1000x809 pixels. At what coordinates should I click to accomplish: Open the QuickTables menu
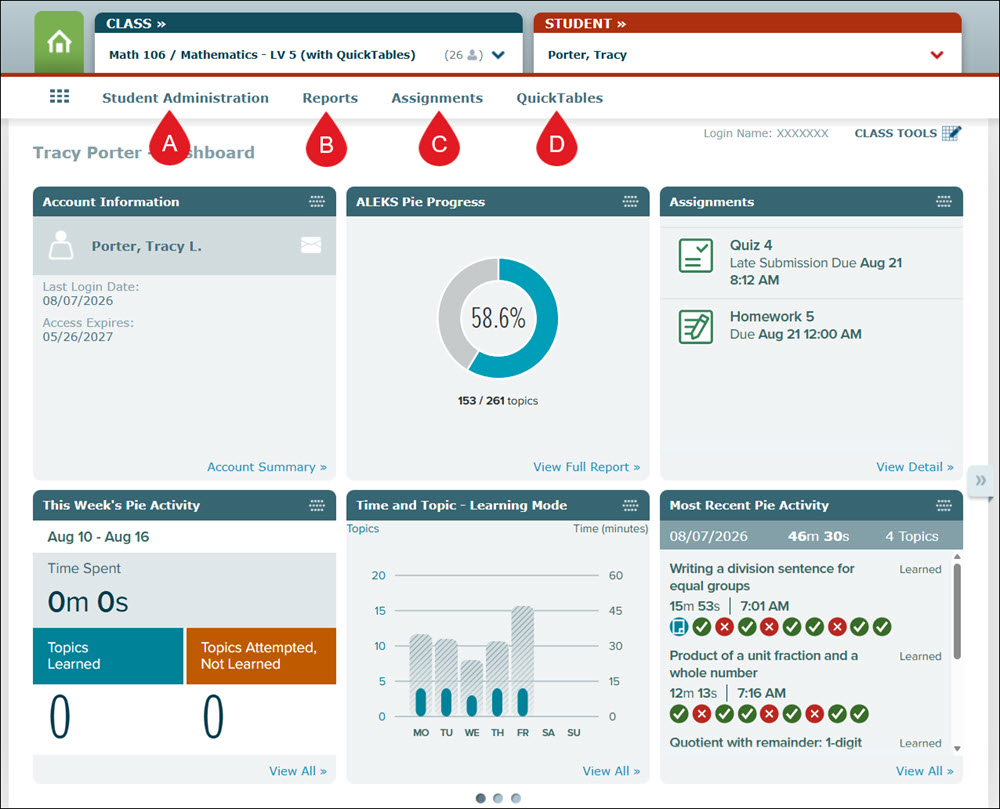click(x=559, y=98)
